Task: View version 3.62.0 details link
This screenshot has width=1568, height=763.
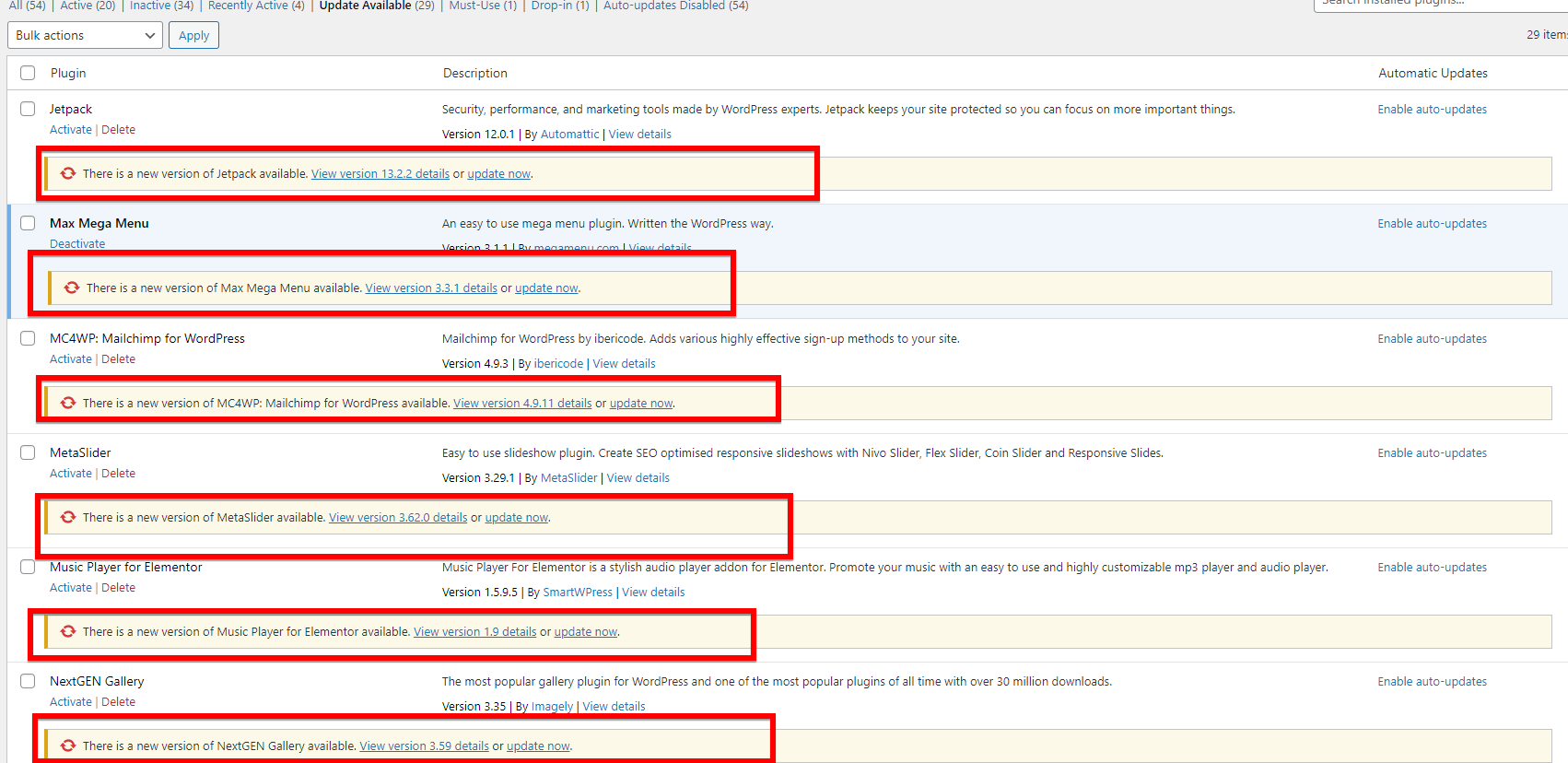Action: [x=398, y=517]
